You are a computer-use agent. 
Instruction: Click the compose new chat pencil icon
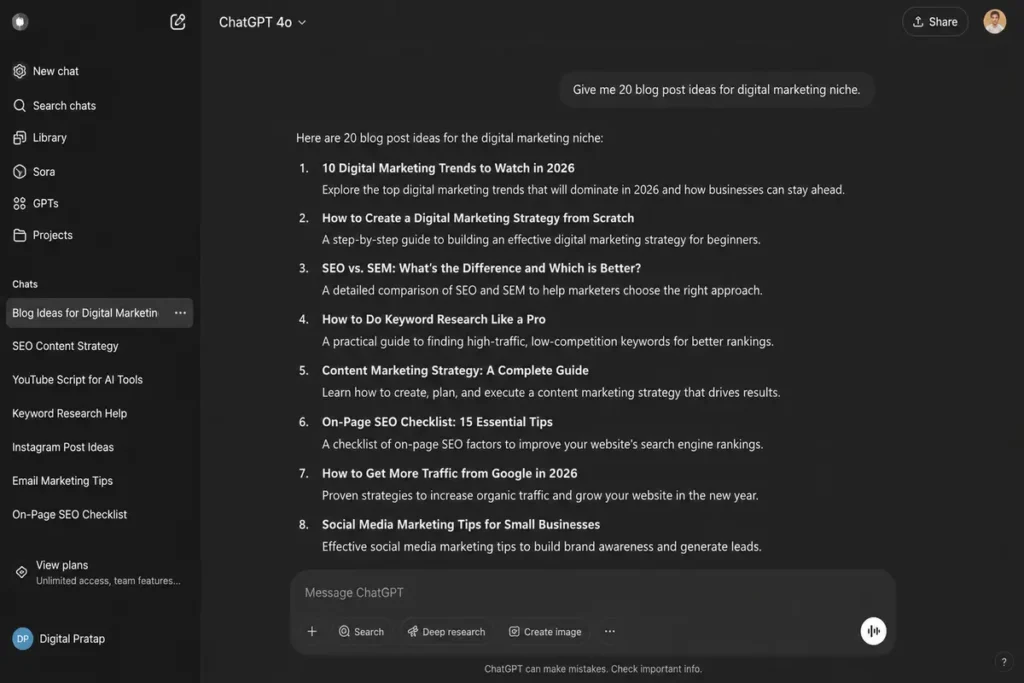point(178,22)
